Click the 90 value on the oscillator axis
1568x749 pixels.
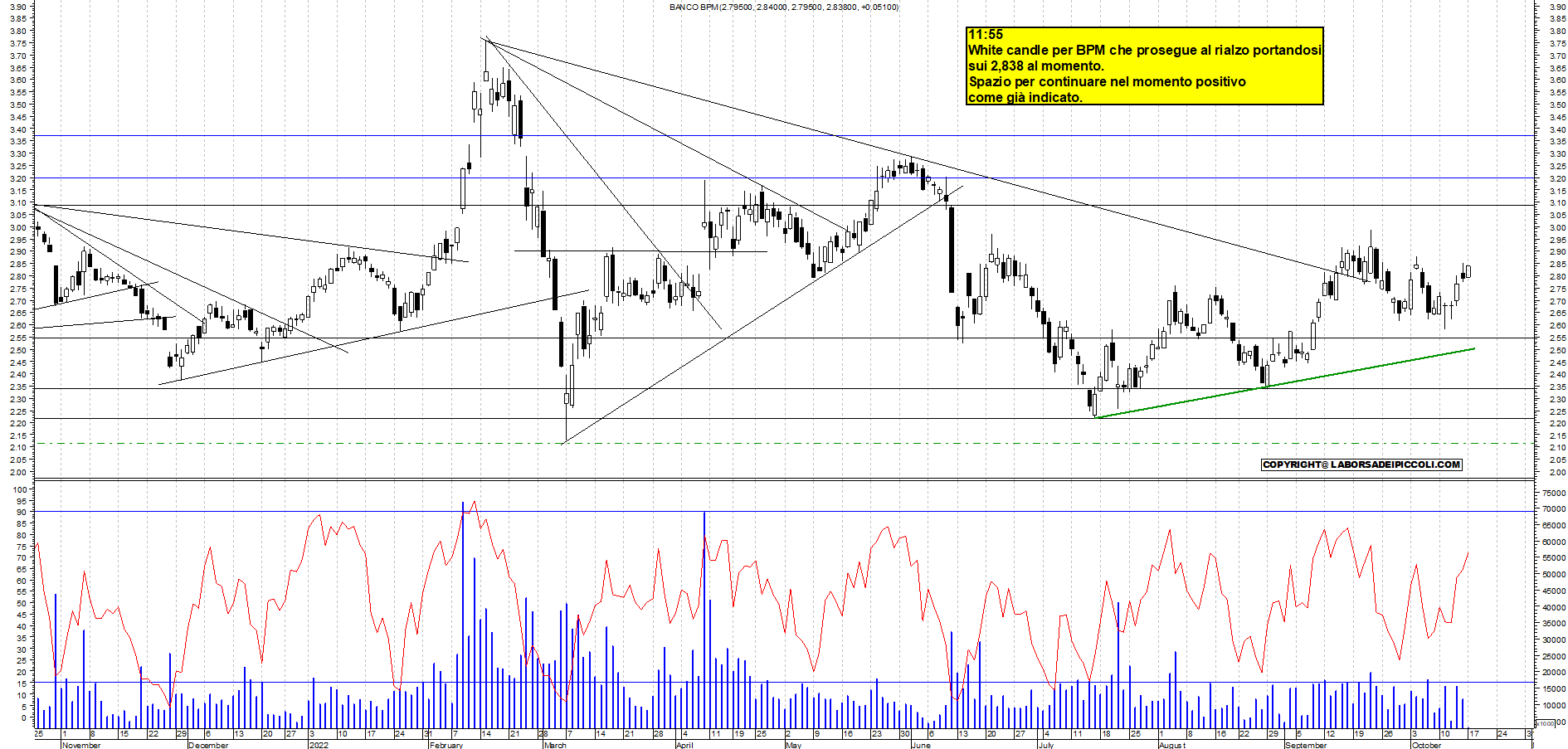[x=22, y=513]
